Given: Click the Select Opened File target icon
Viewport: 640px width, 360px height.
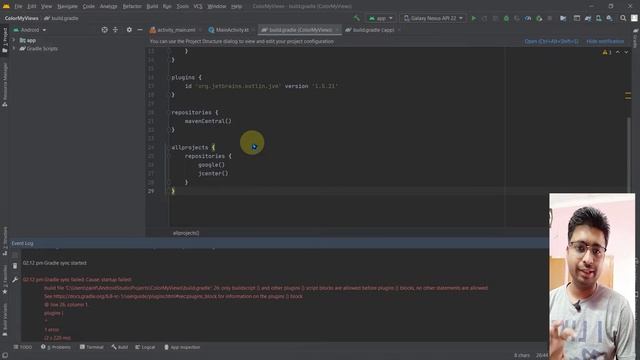Looking at the screenshot, I should click(x=104, y=30).
